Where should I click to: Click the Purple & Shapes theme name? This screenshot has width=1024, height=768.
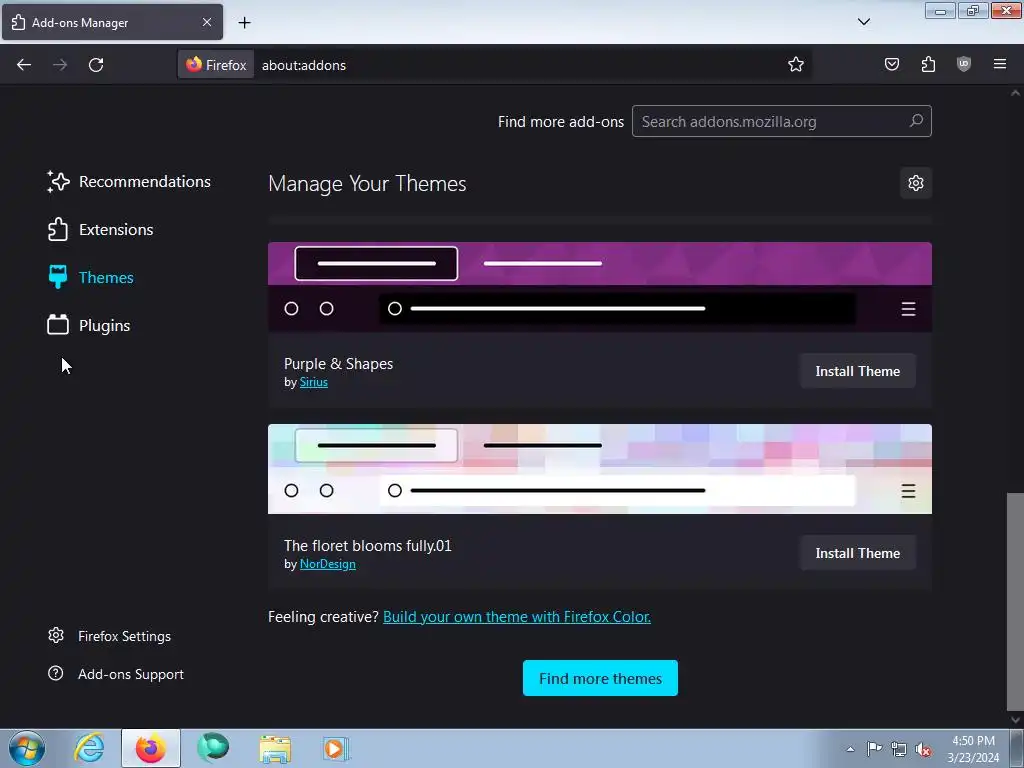click(x=338, y=364)
